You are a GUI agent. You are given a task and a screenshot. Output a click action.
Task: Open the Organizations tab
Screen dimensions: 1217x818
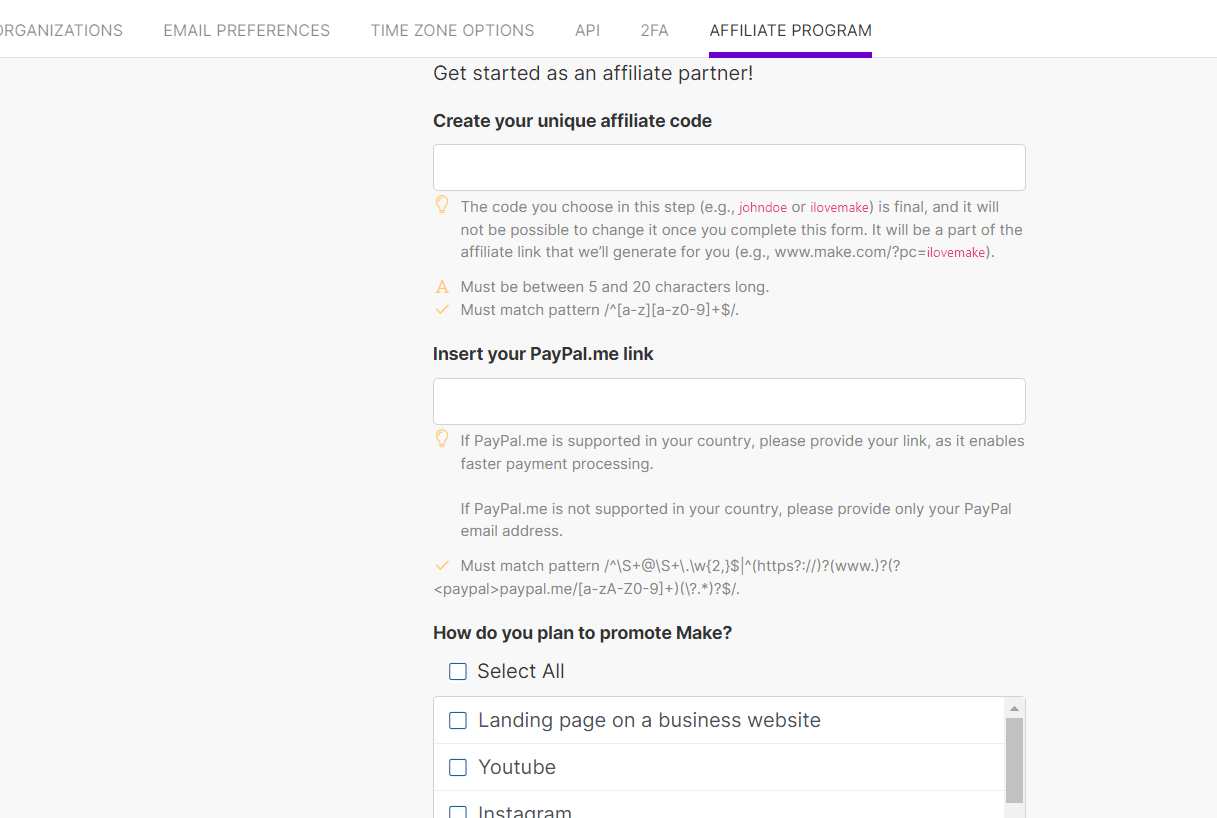point(60,30)
